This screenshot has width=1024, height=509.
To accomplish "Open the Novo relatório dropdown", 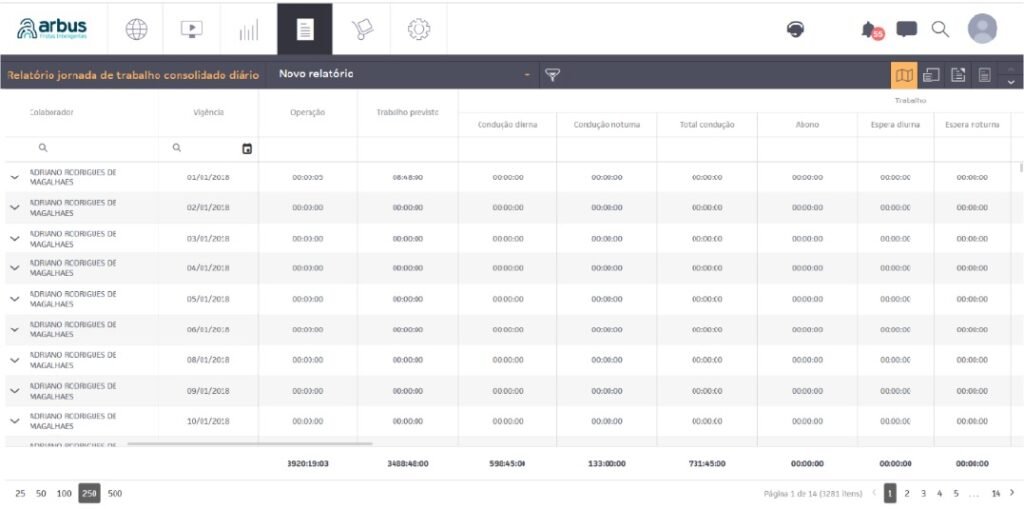I will tap(404, 74).
